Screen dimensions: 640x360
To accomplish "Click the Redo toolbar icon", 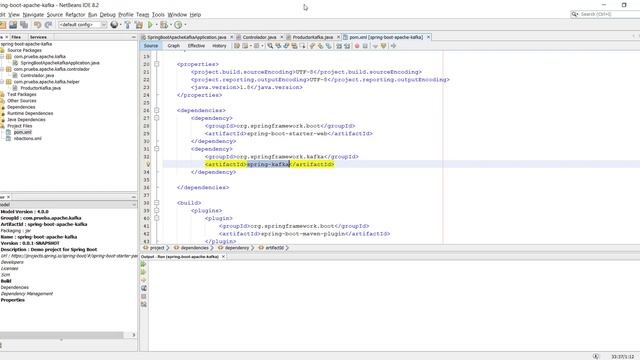I will pos(48,25).
